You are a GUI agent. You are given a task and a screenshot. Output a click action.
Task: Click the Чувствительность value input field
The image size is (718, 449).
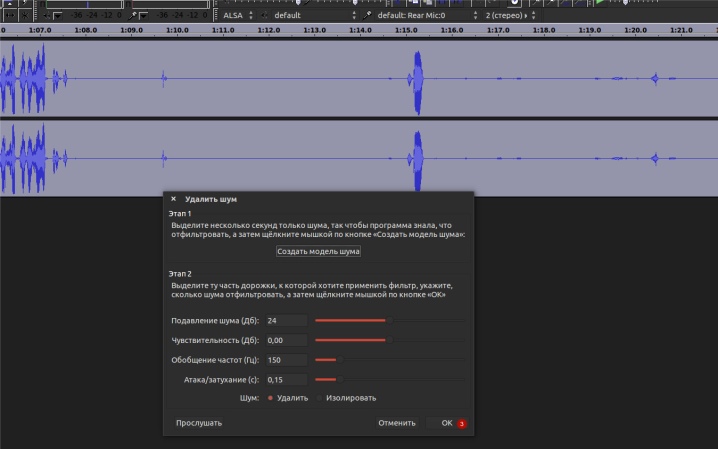point(286,340)
